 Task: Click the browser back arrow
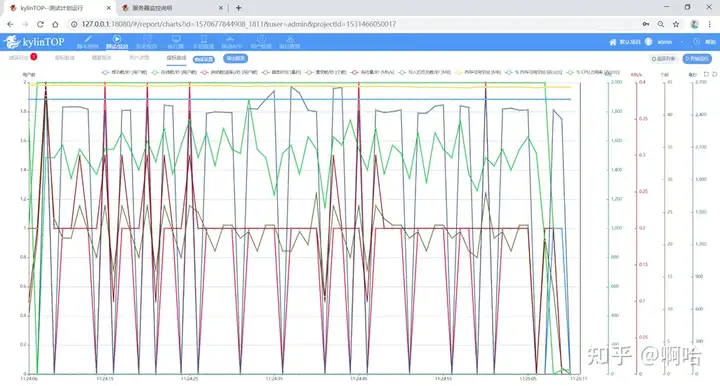(x=11, y=24)
